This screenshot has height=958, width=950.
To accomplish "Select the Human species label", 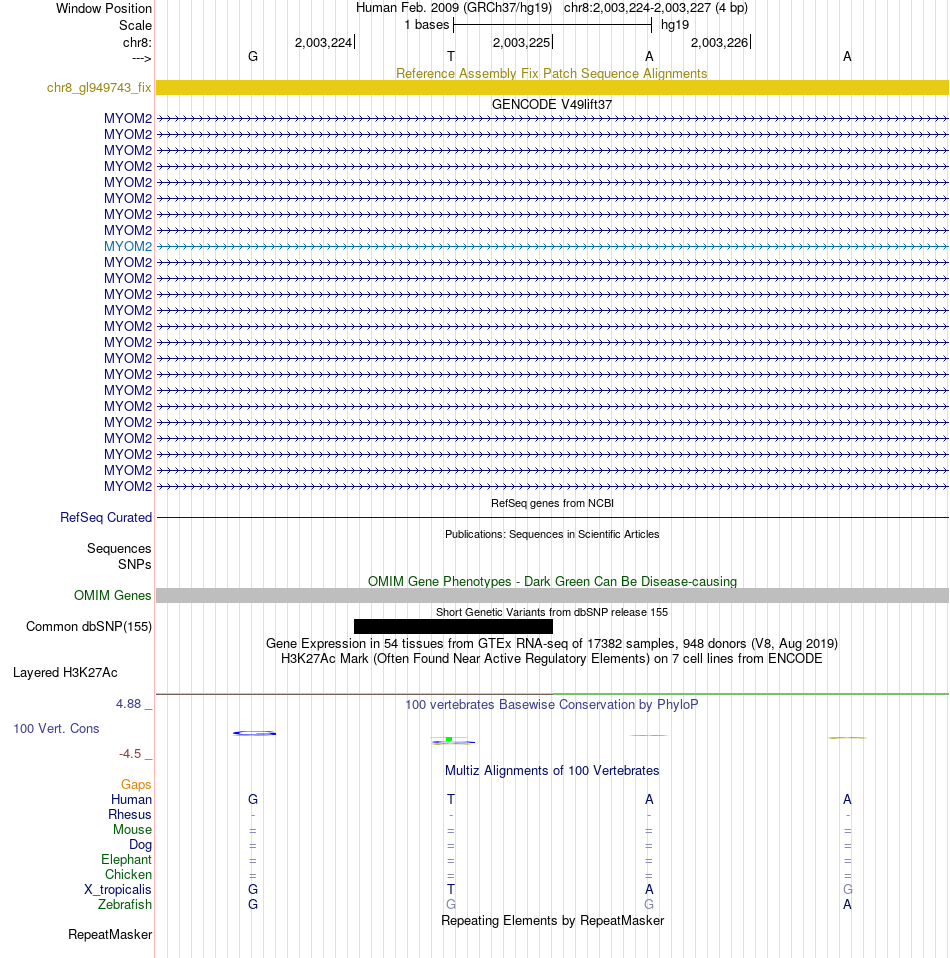I will point(131,799).
